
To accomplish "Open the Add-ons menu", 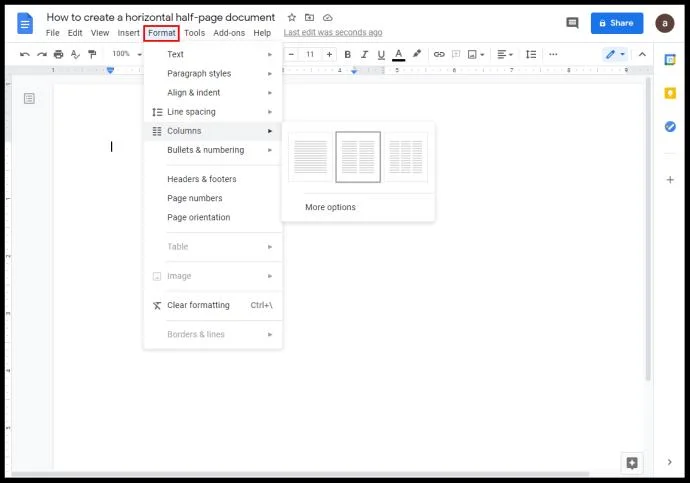I will pyautogui.click(x=229, y=33).
